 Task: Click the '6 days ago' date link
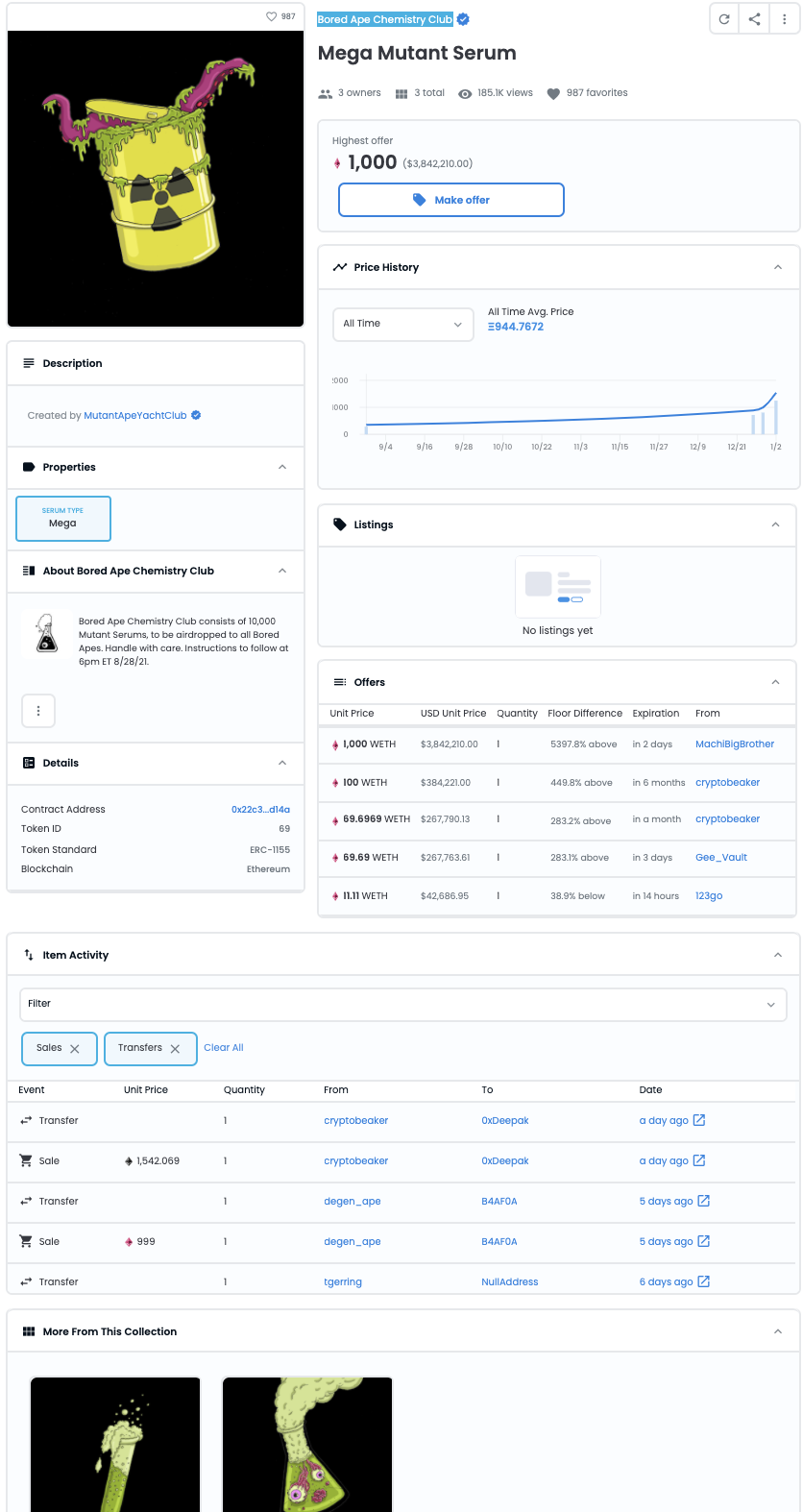(x=666, y=1282)
